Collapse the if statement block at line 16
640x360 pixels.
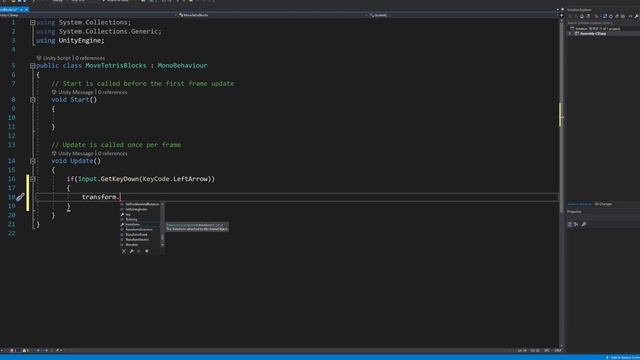(33, 179)
